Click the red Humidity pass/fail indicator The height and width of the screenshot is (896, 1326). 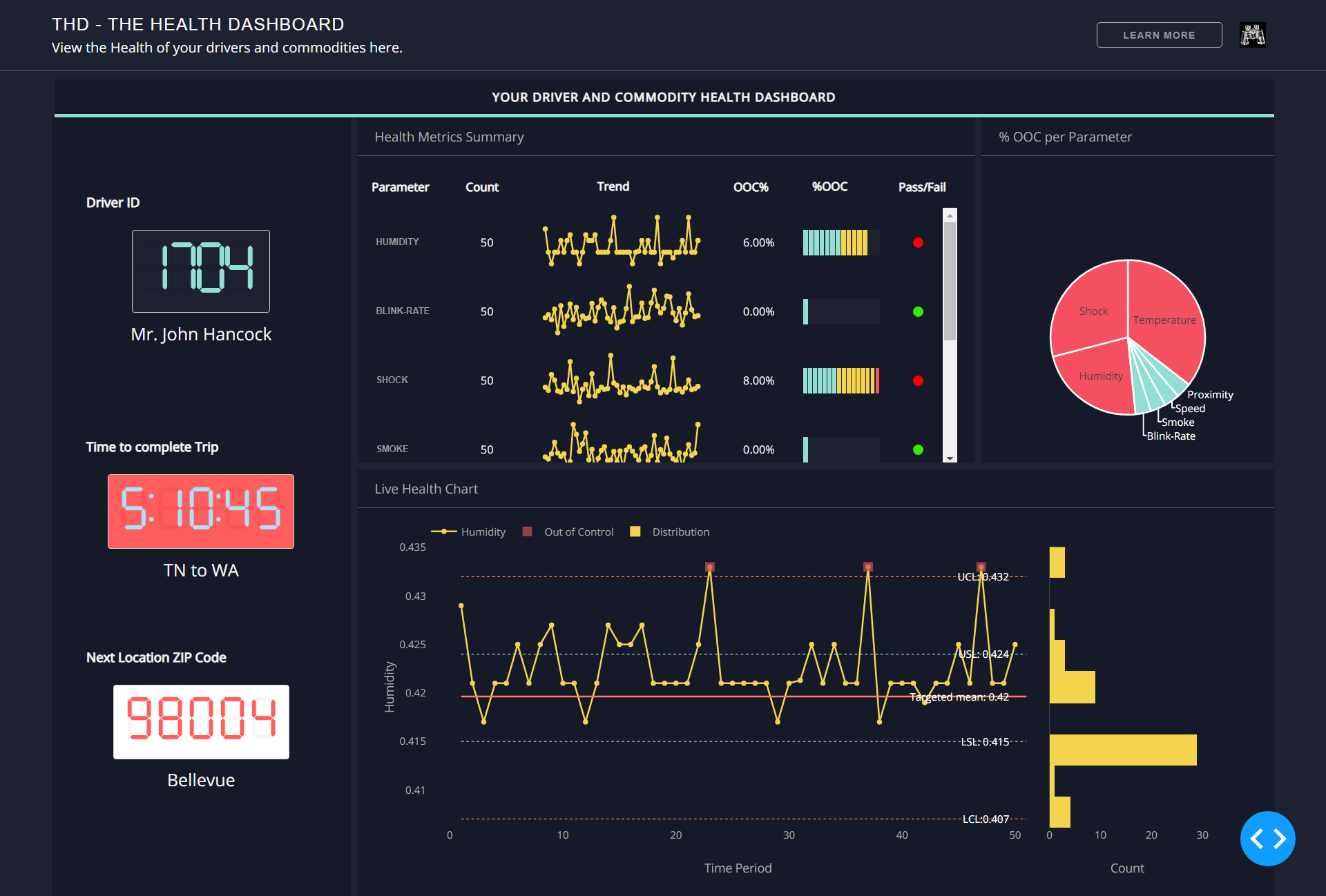pyautogui.click(x=918, y=242)
